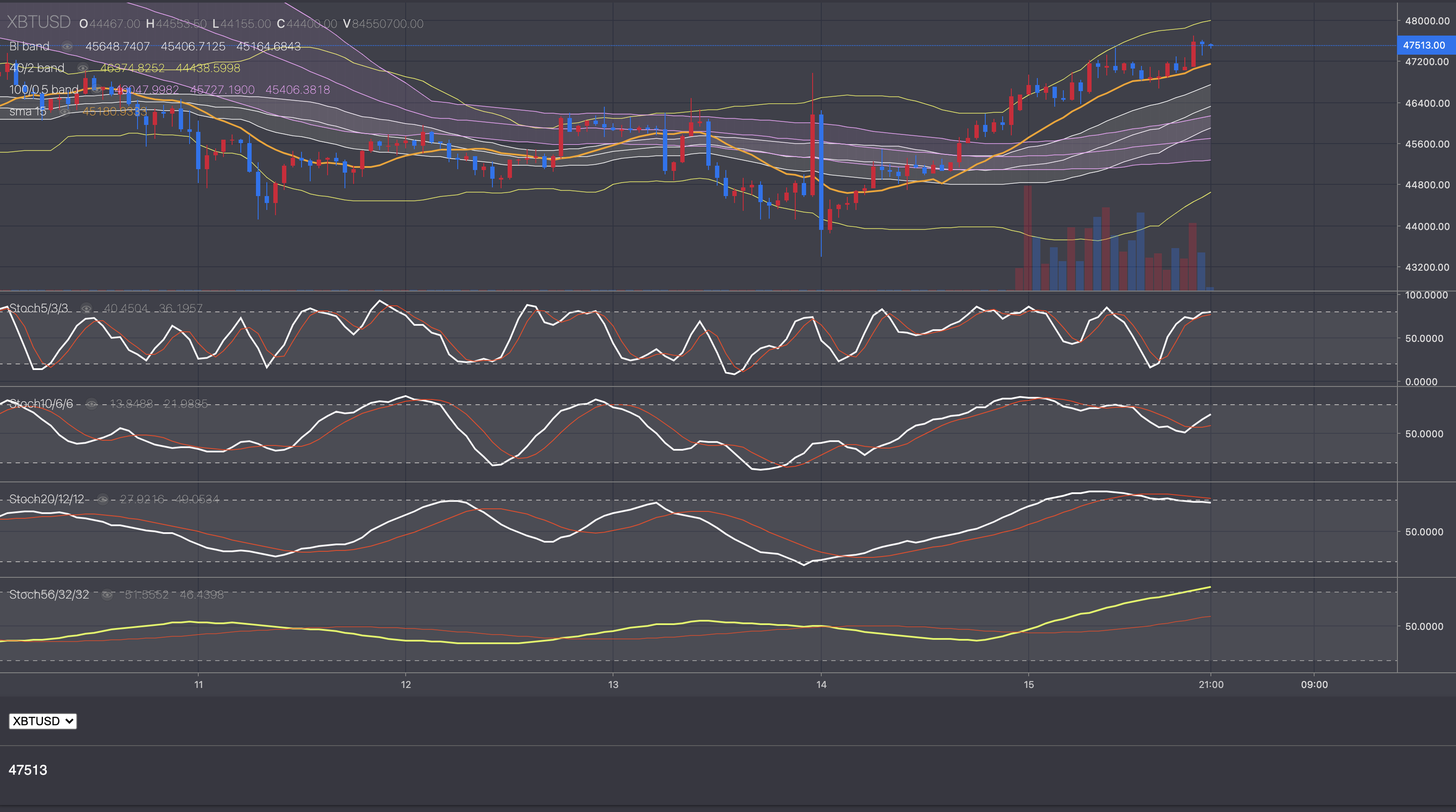This screenshot has width=1456, height=812.
Task: Click Stoch5/3/3 value 40.4504
Action: pyautogui.click(x=125, y=308)
